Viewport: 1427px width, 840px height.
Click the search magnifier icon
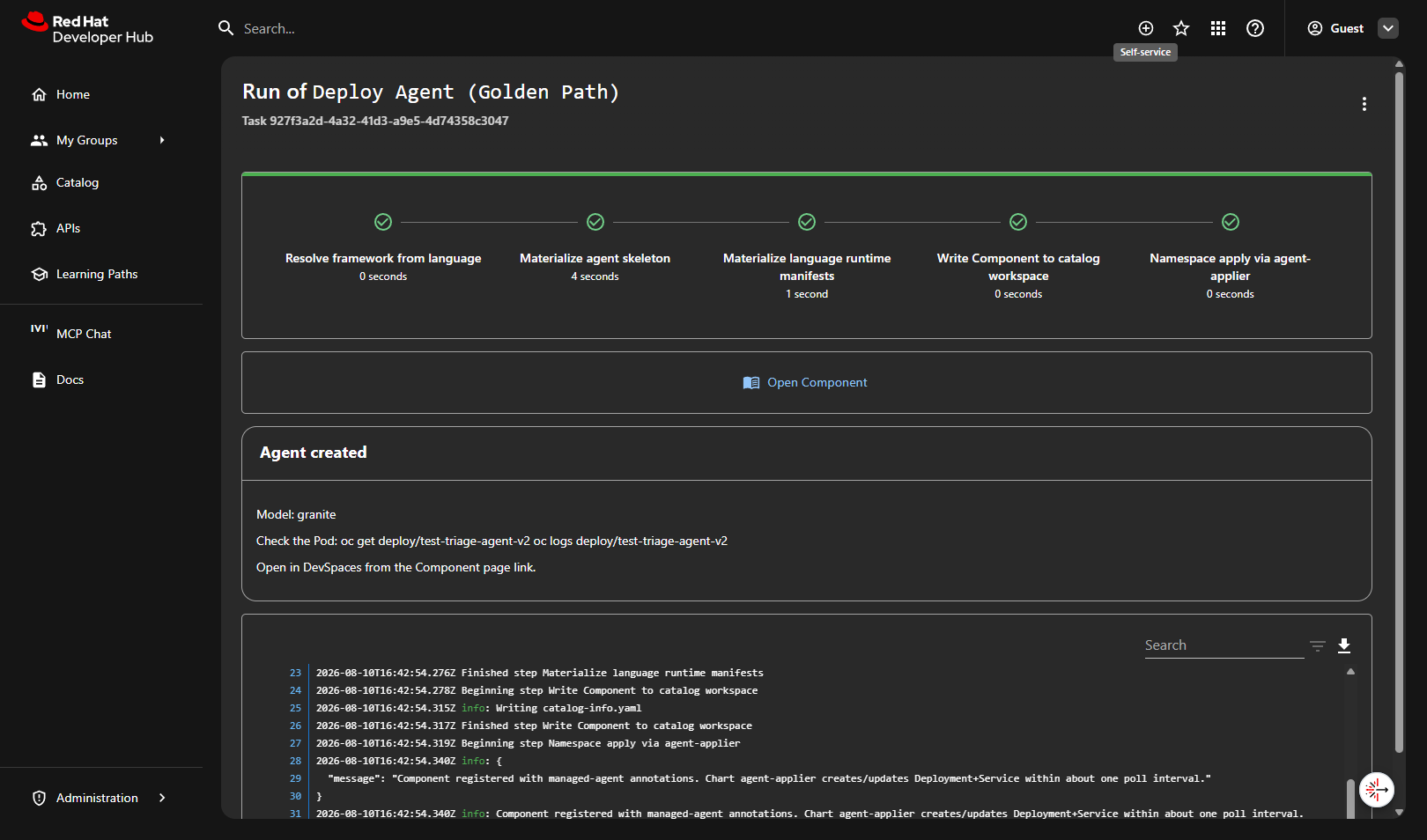pyautogui.click(x=226, y=28)
